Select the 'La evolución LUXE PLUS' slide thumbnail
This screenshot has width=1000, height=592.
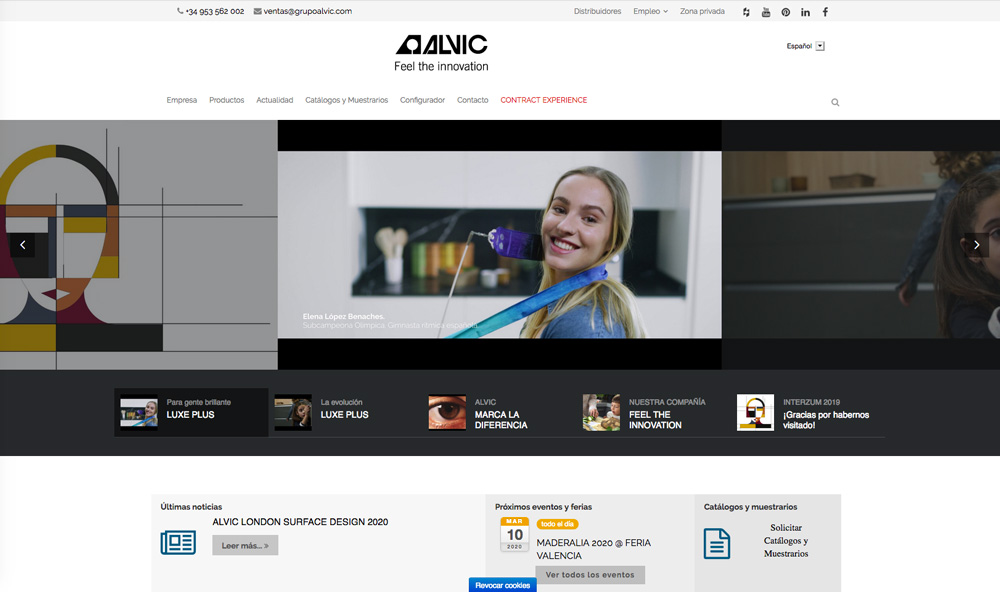click(x=345, y=412)
